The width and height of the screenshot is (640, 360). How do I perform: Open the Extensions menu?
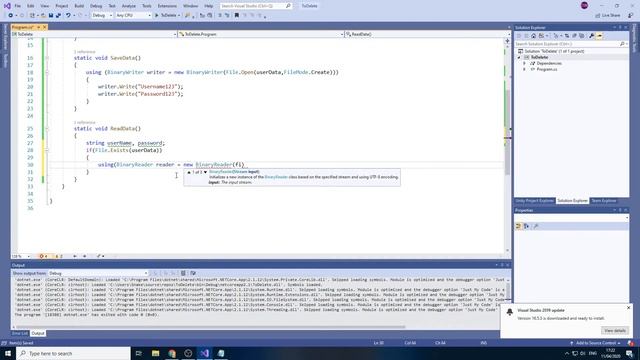click(x=167, y=6)
